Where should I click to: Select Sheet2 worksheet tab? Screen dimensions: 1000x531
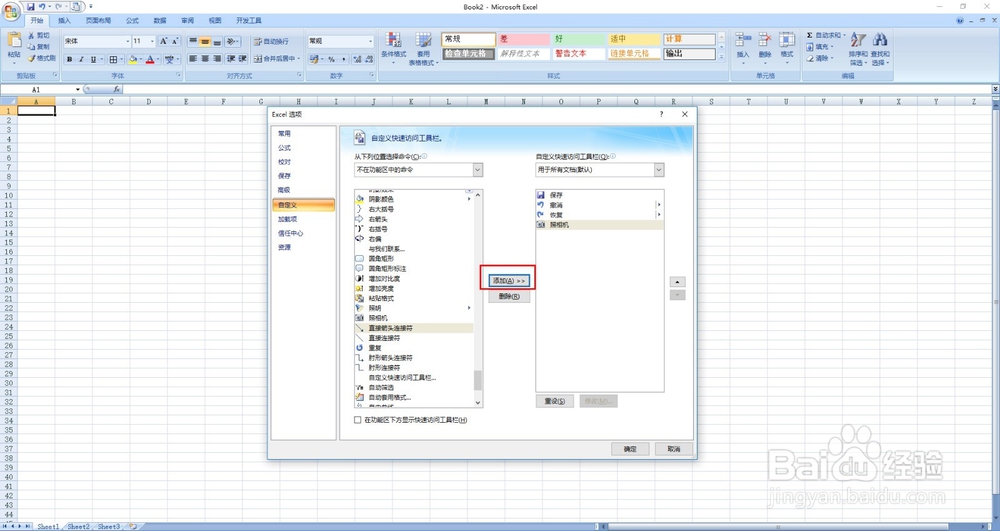coord(78,527)
